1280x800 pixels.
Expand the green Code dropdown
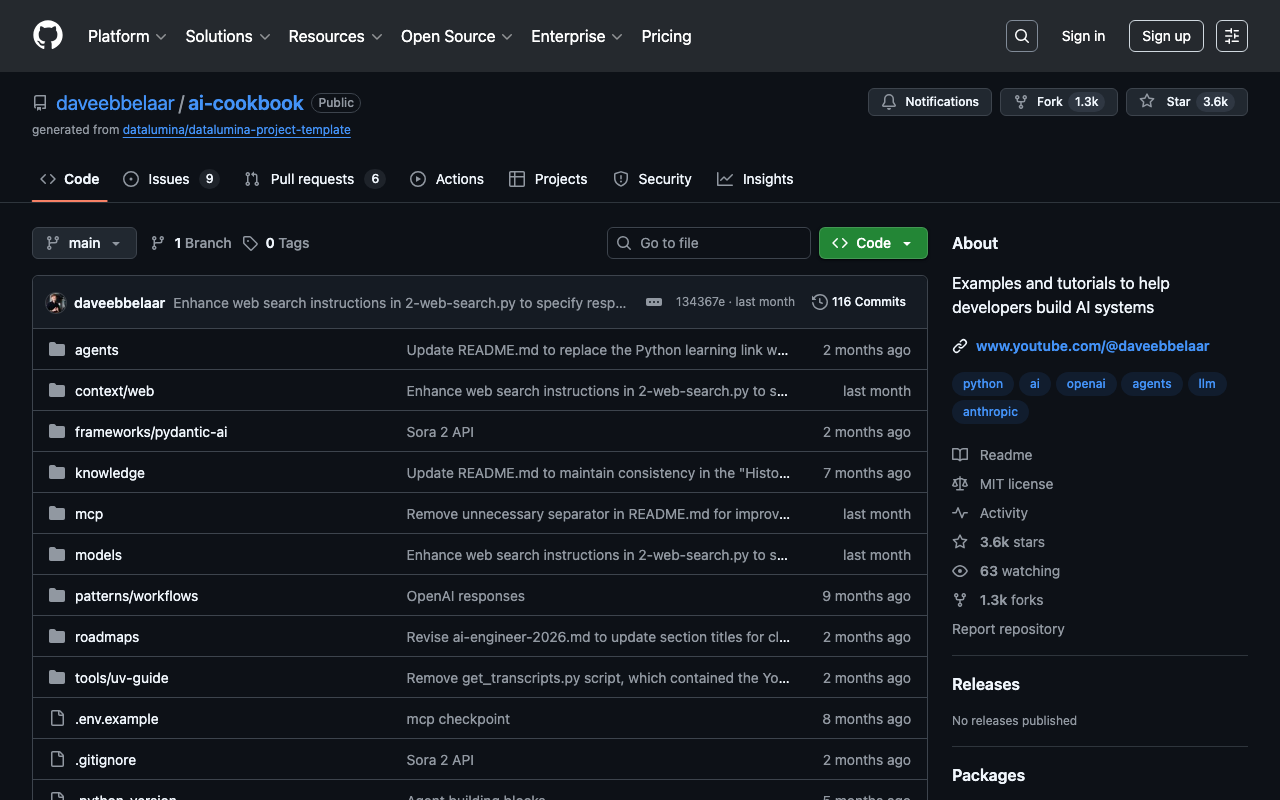[873, 243]
